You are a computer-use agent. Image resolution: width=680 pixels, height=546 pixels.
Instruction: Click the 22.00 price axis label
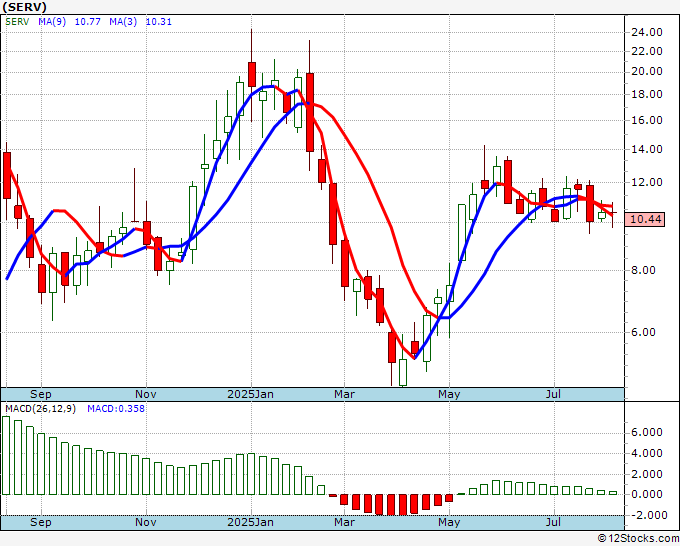pos(647,51)
